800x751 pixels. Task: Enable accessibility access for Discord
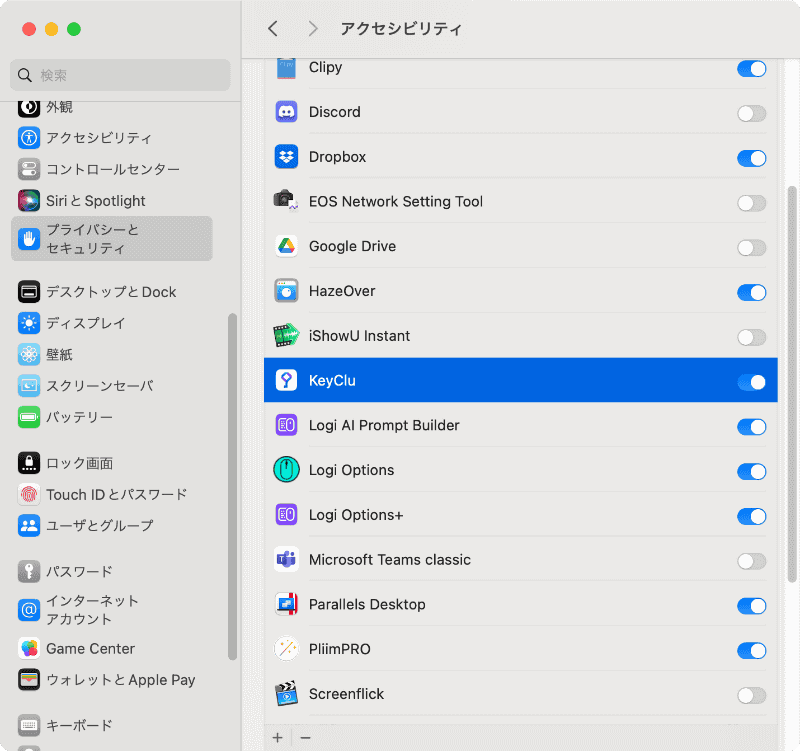pyautogui.click(x=751, y=113)
